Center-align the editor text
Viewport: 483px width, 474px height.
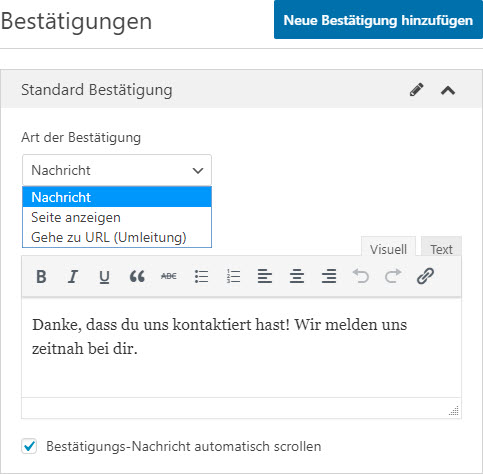[x=297, y=276]
